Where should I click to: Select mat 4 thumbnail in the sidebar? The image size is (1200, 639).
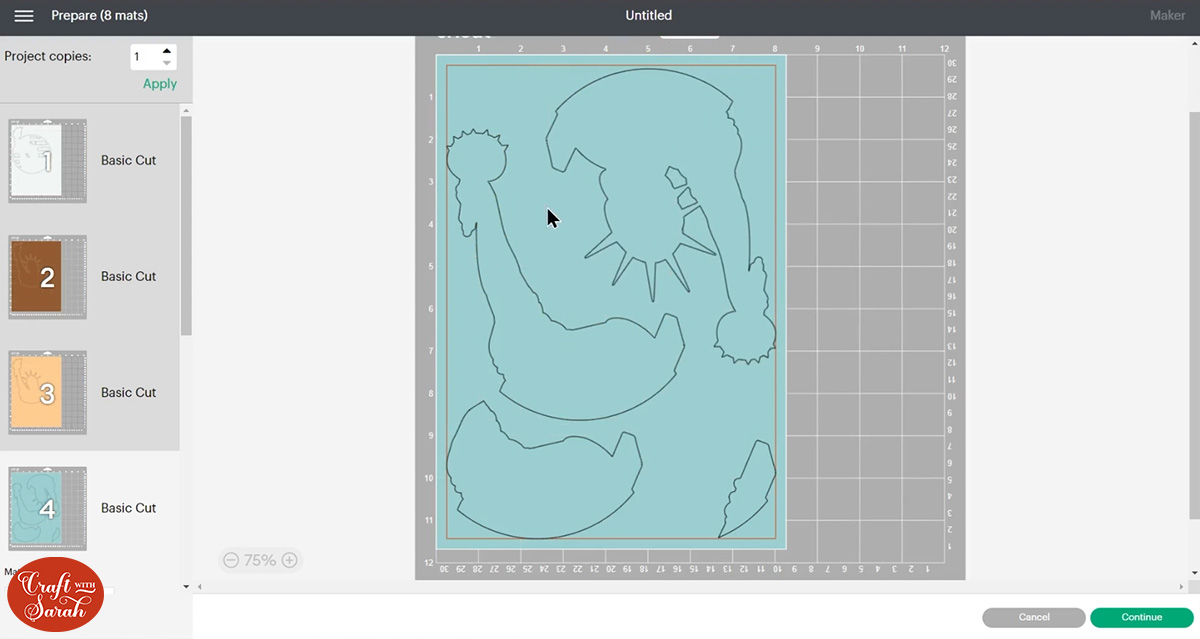coord(47,508)
